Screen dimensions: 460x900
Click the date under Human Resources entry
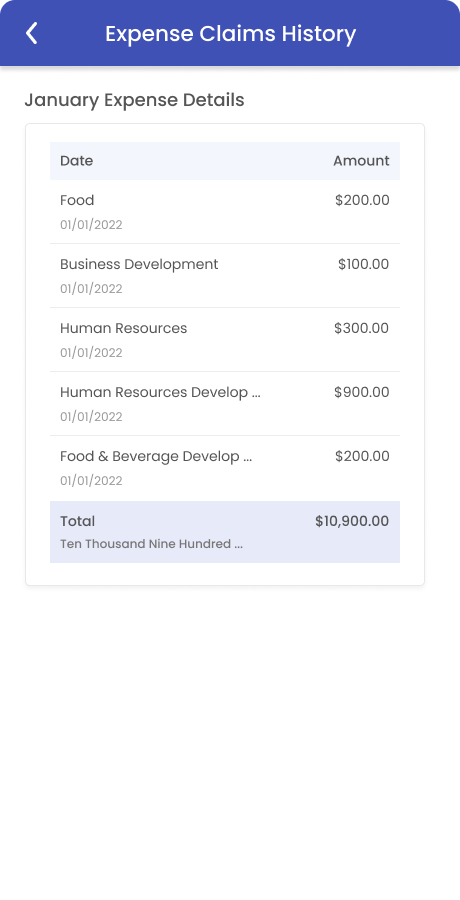click(x=91, y=353)
